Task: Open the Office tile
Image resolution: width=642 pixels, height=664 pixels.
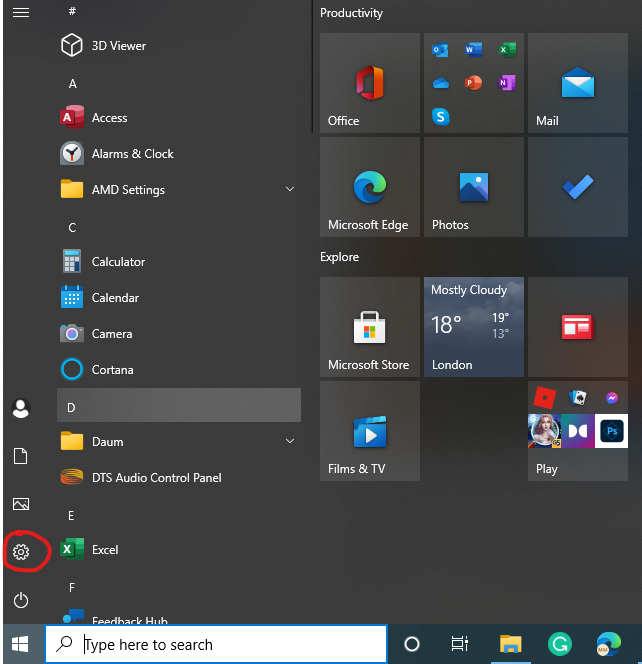Action: click(370, 83)
